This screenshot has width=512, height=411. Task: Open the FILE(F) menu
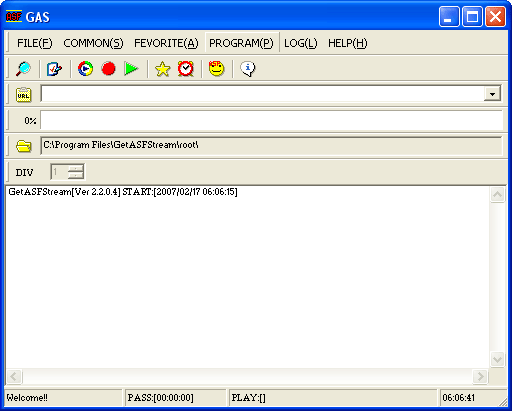click(35, 43)
